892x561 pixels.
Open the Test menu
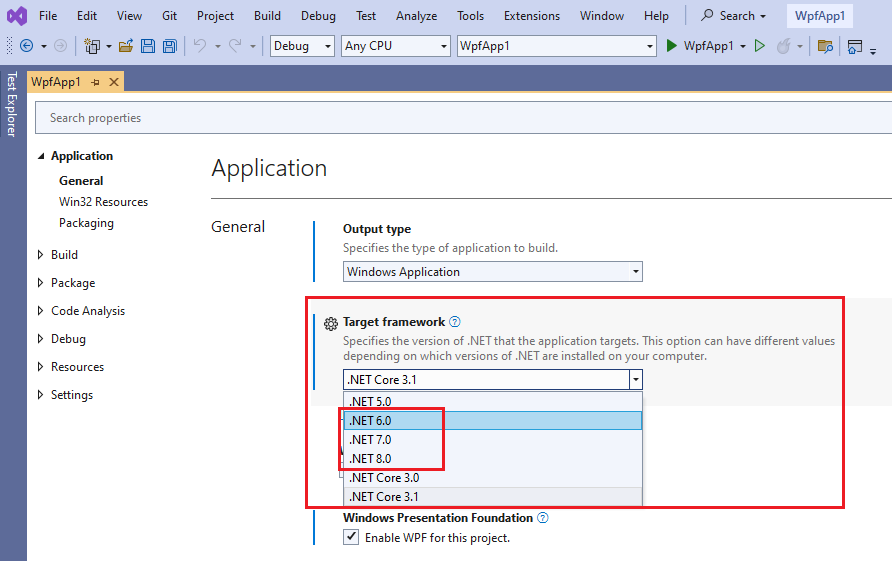click(366, 16)
